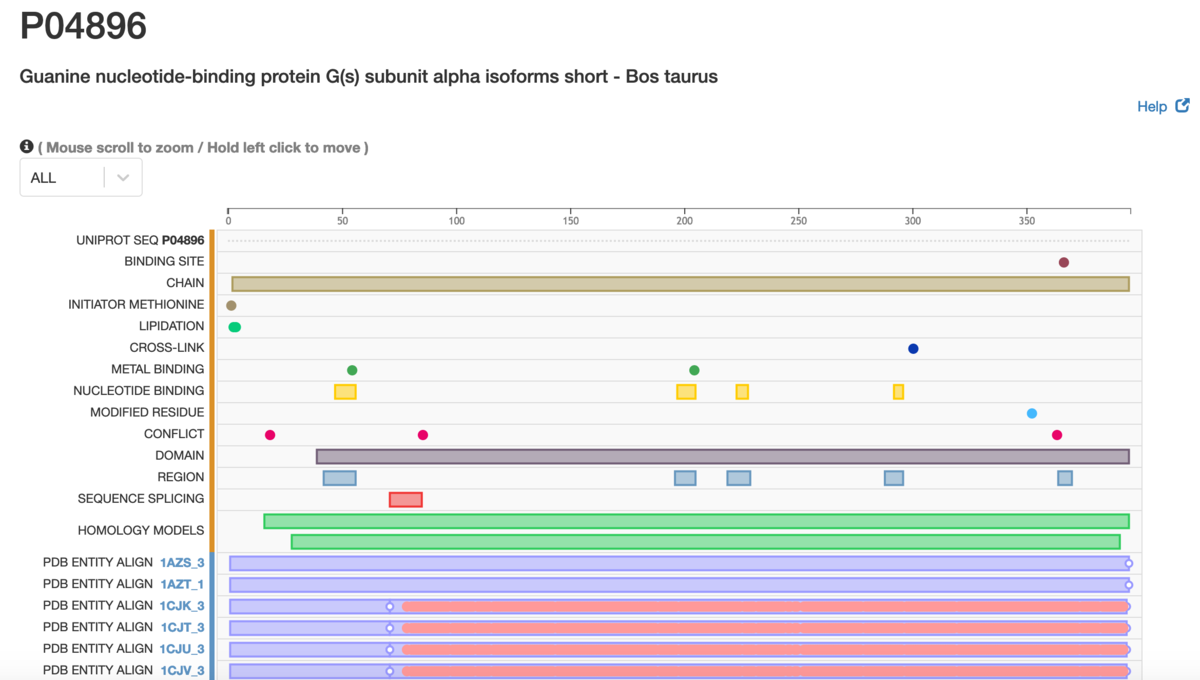Open the Help link

pyautogui.click(x=1152, y=106)
